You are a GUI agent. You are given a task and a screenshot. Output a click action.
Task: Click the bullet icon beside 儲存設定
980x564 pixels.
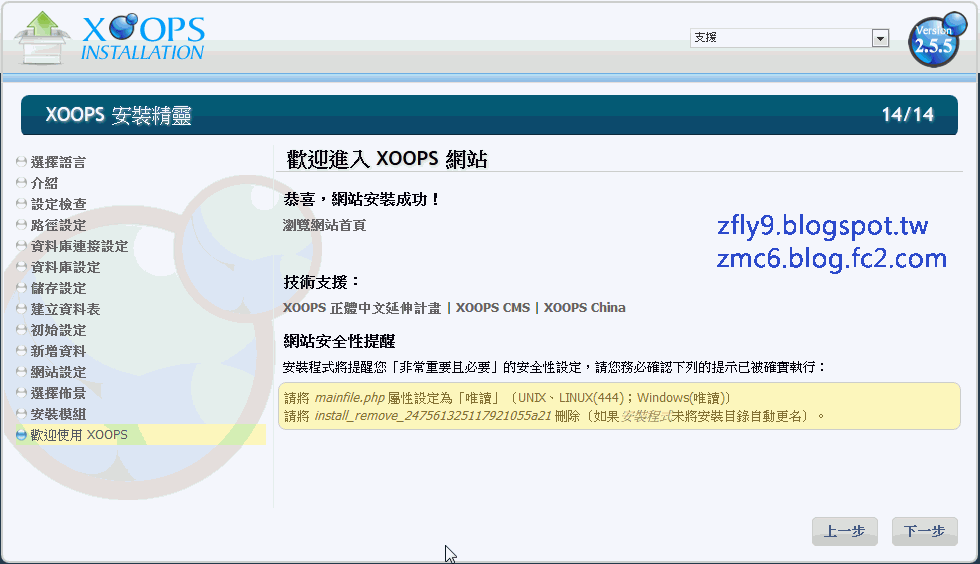(21, 288)
